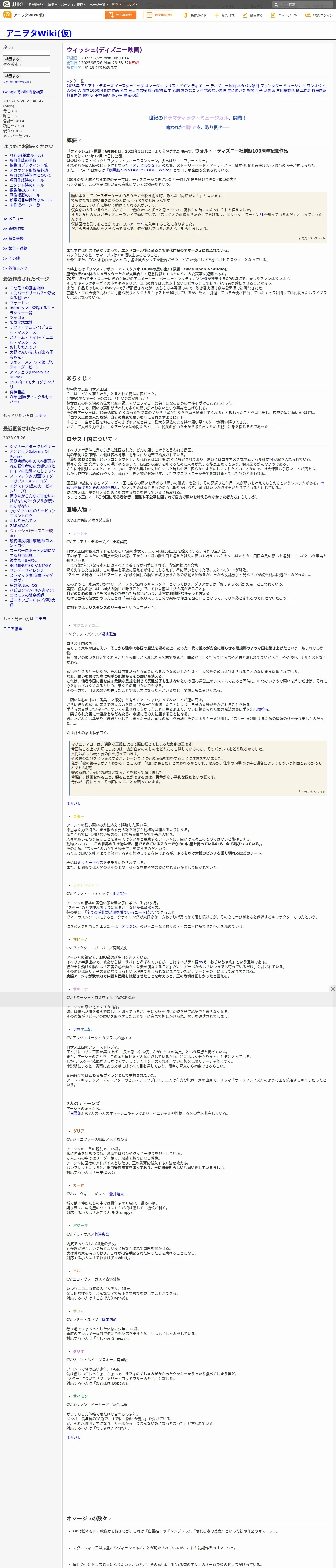Click ネタバレ link below マグニフィコ quote
336x1568 pixels.
[73, 804]
